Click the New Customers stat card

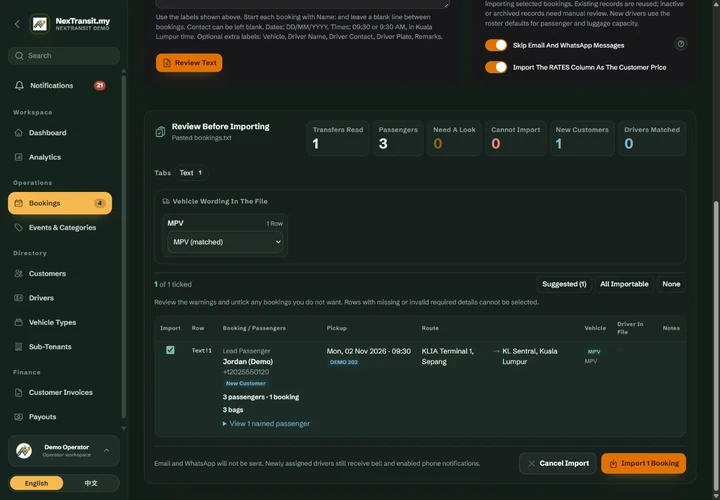(582, 138)
